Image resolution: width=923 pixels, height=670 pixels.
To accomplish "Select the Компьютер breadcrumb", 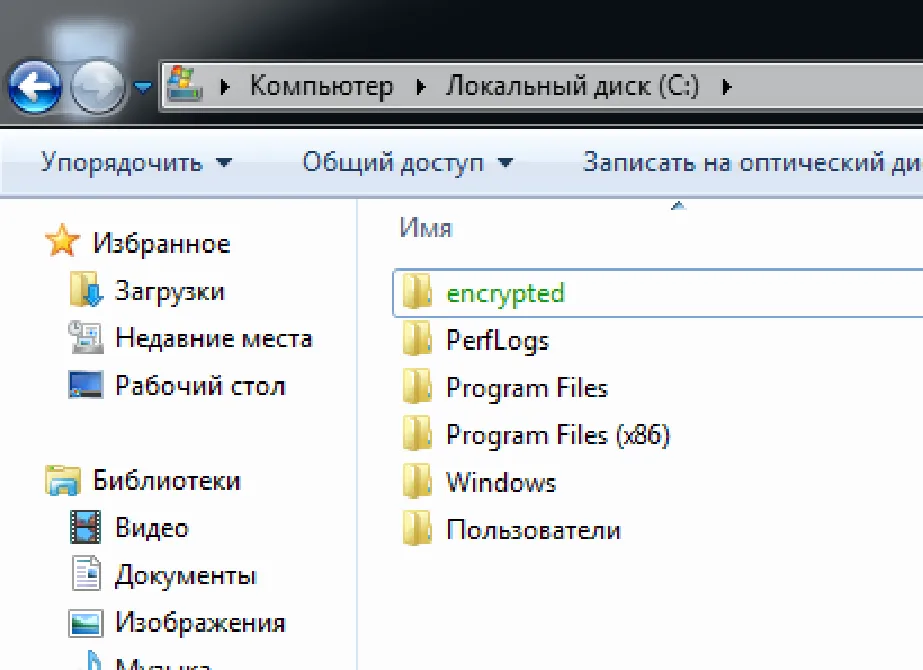I will coord(321,87).
